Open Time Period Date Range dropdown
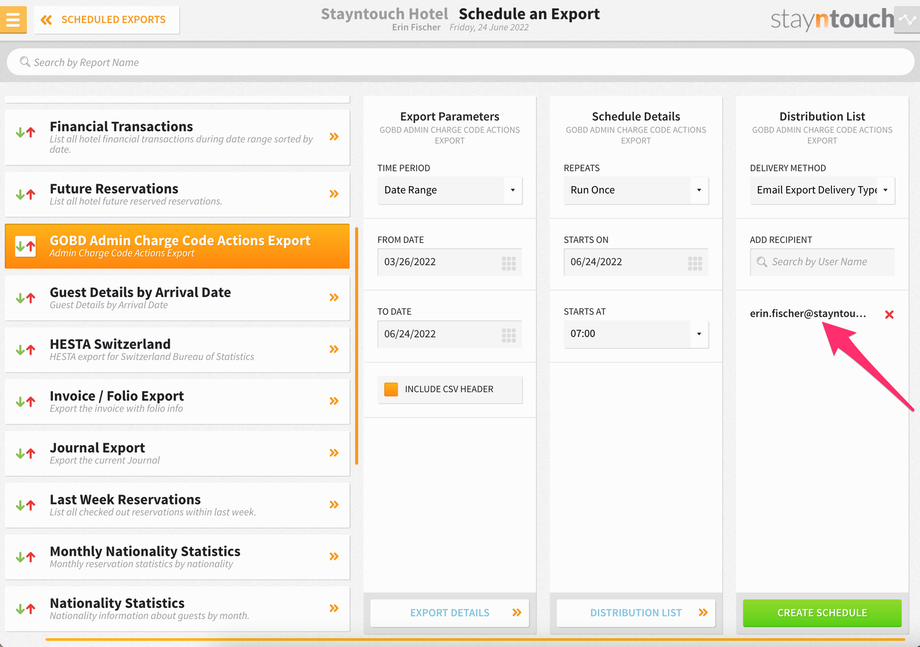Viewport: 920px width, 647px height. tap(449, 190)
